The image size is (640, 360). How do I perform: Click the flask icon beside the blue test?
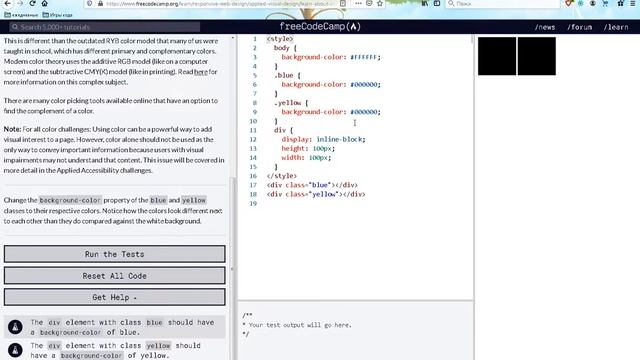(15, 327)
